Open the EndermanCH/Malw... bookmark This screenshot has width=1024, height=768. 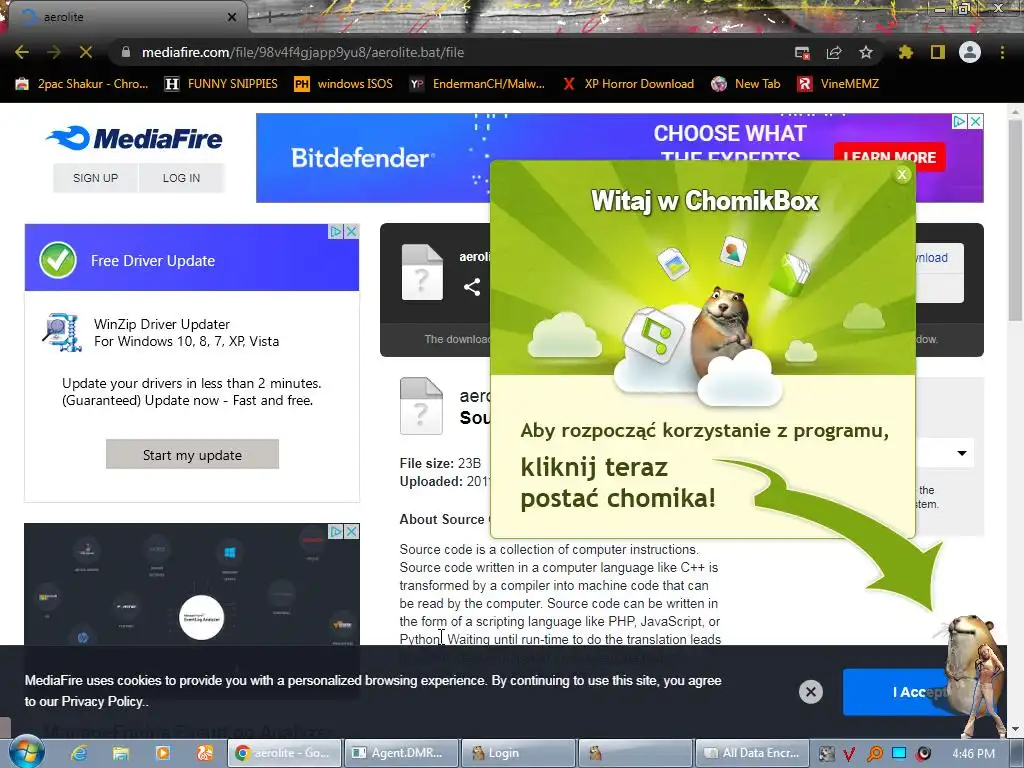[477, 84]
